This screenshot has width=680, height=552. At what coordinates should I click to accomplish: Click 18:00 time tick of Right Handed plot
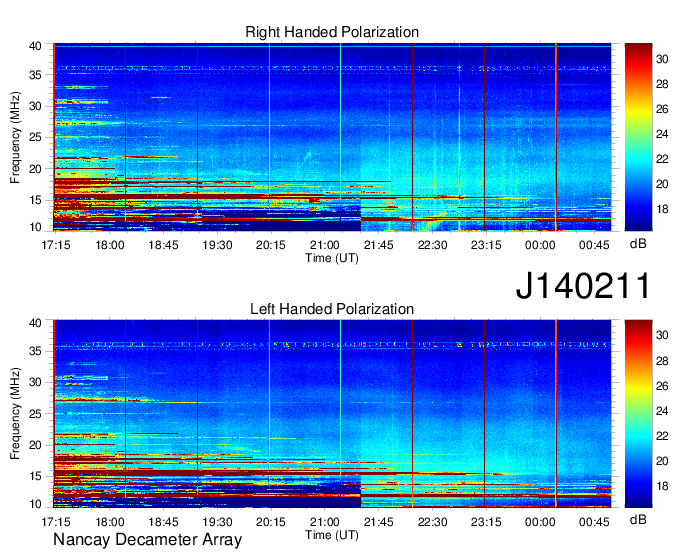coord(110,245)
